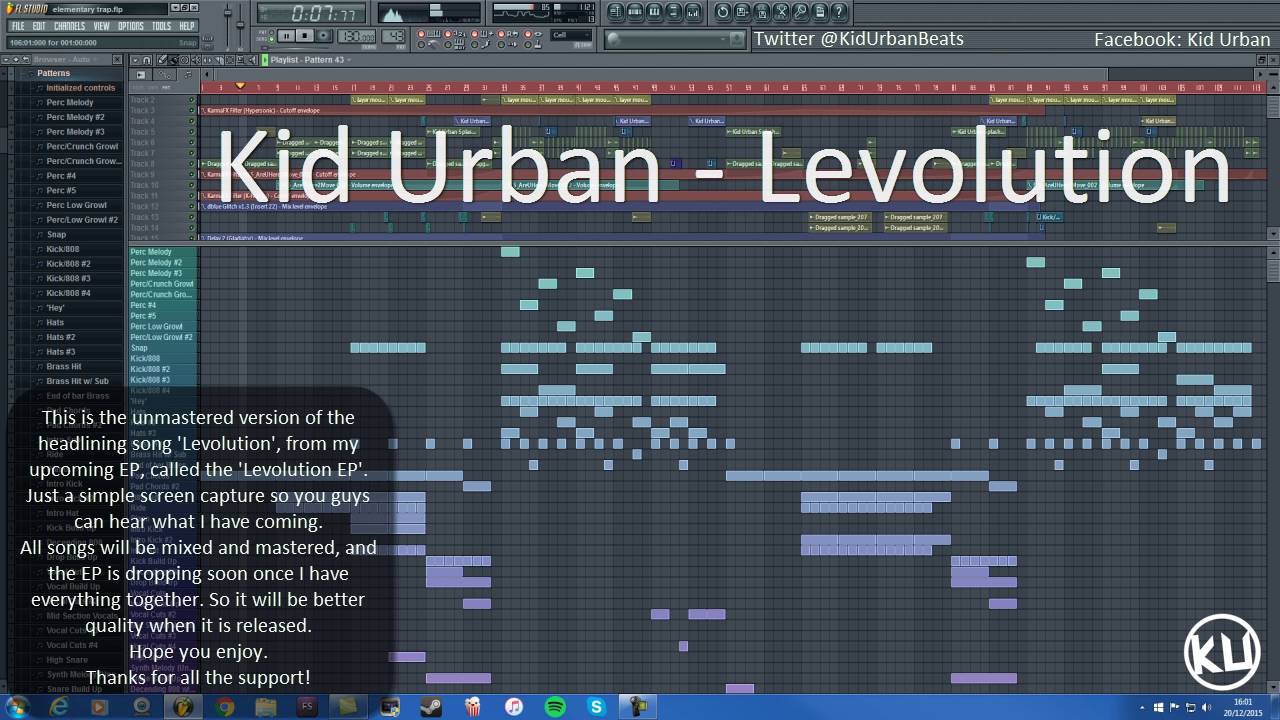The height and width of the screenshot is (720, 1280).
Task: Click the pattern number display 43
Action: [x=394, y=36]
